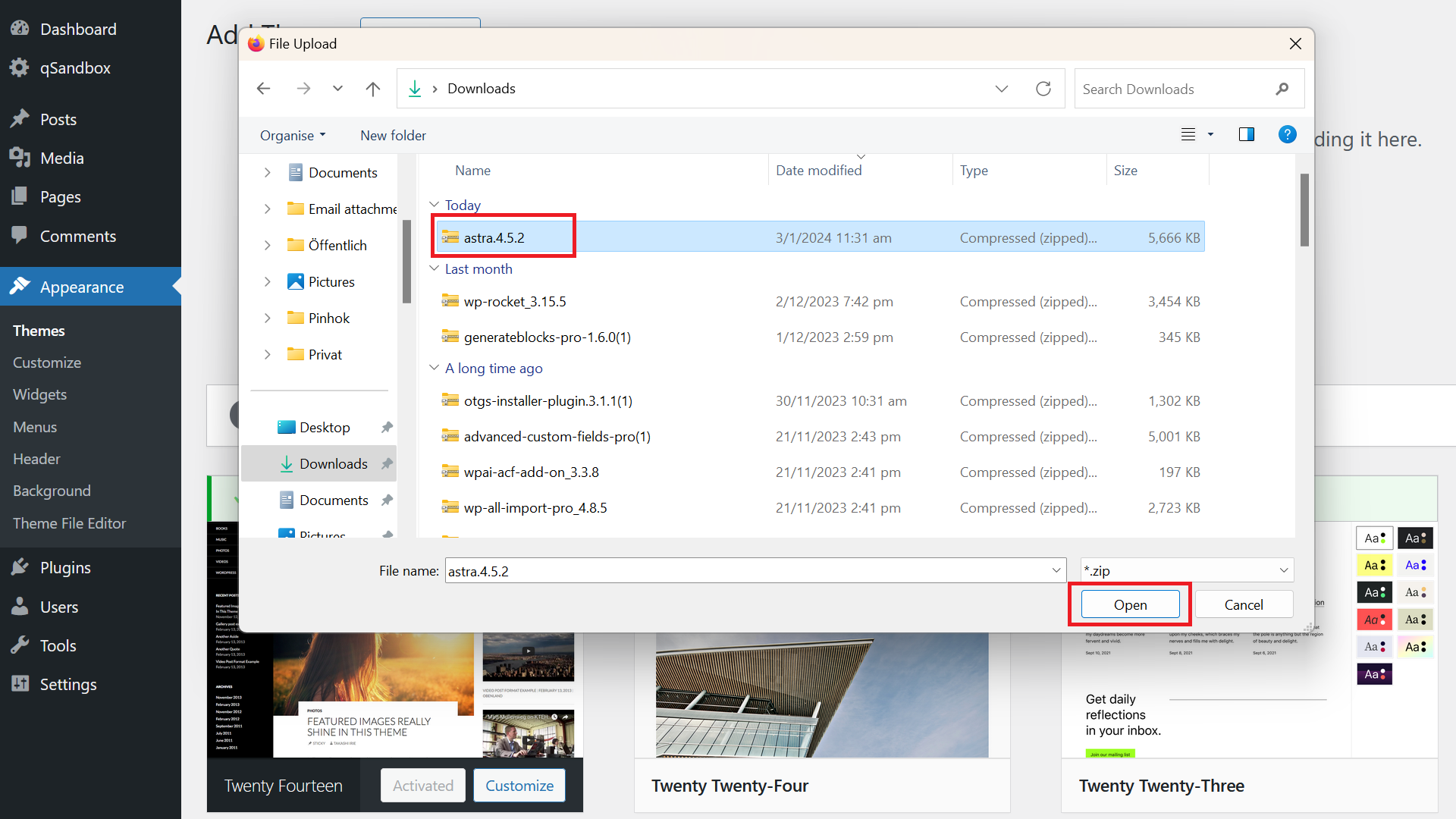Screen dimensions: 1456x819
Task: Change view layout icon
Action: (1188, 134)
